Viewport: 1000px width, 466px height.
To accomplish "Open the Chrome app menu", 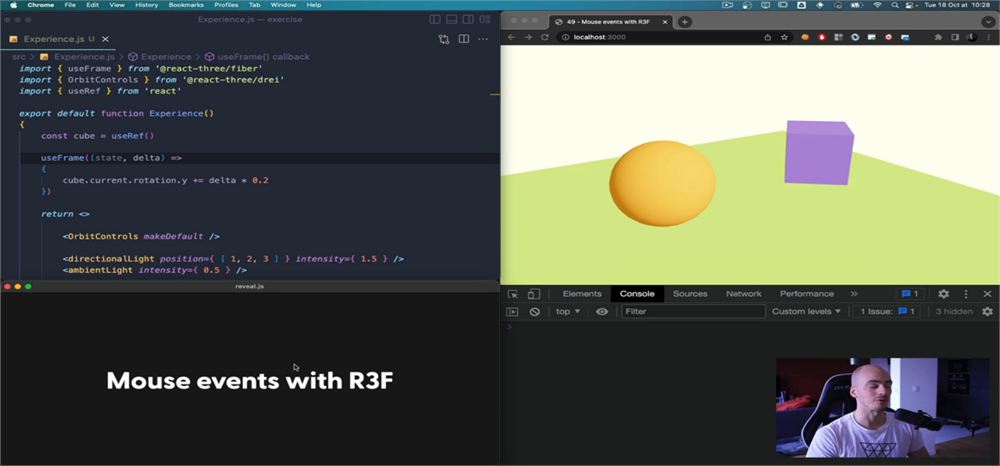I will click(40, 4).
